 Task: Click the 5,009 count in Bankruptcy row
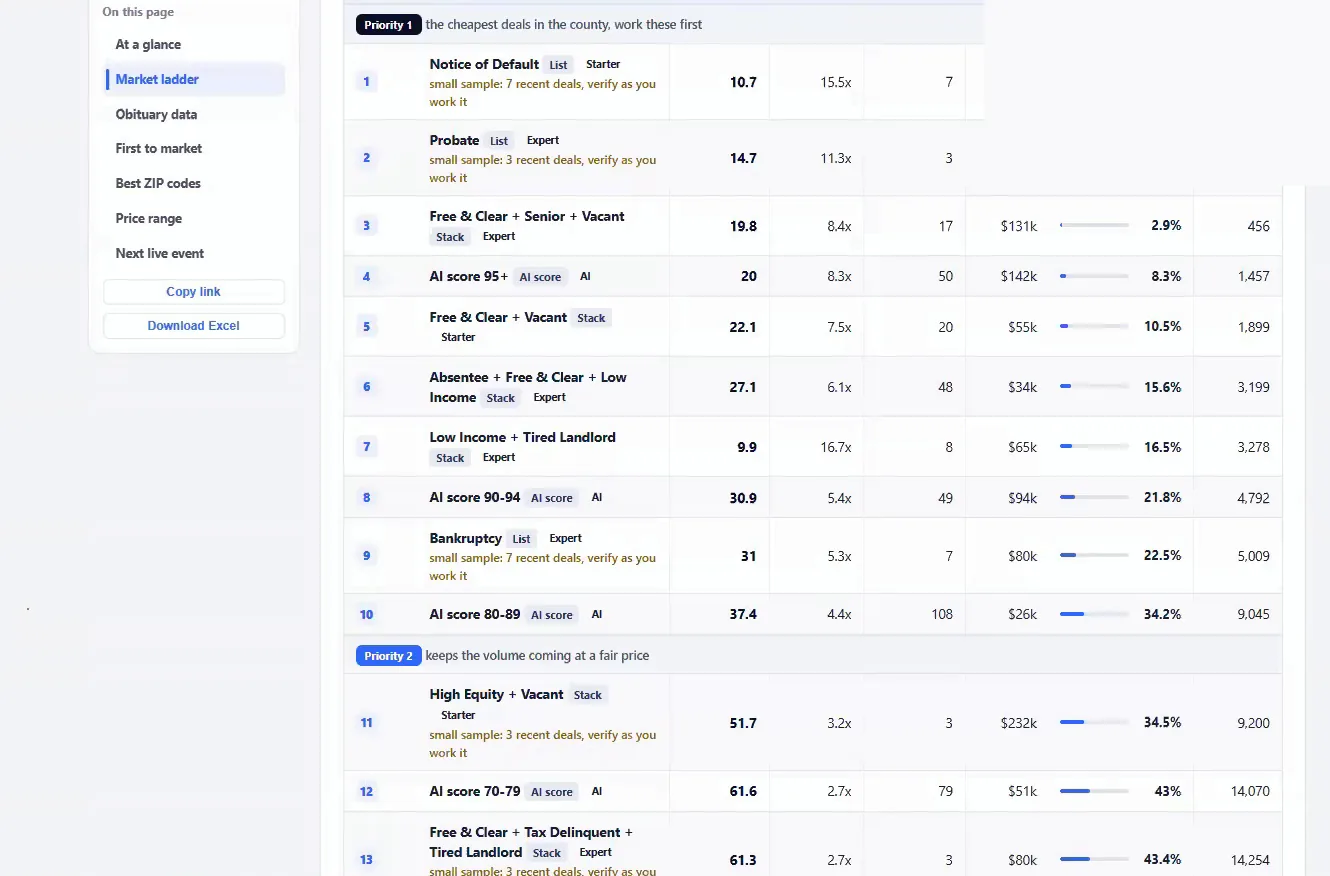point(1253,556)
